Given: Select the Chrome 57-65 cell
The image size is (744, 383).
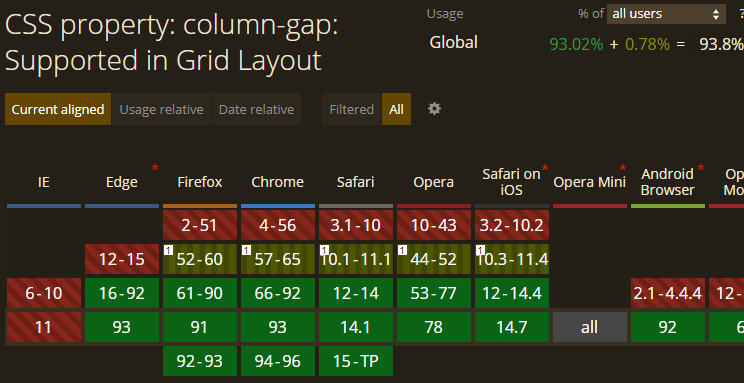Looking at the screenshot, I should 278,259.
